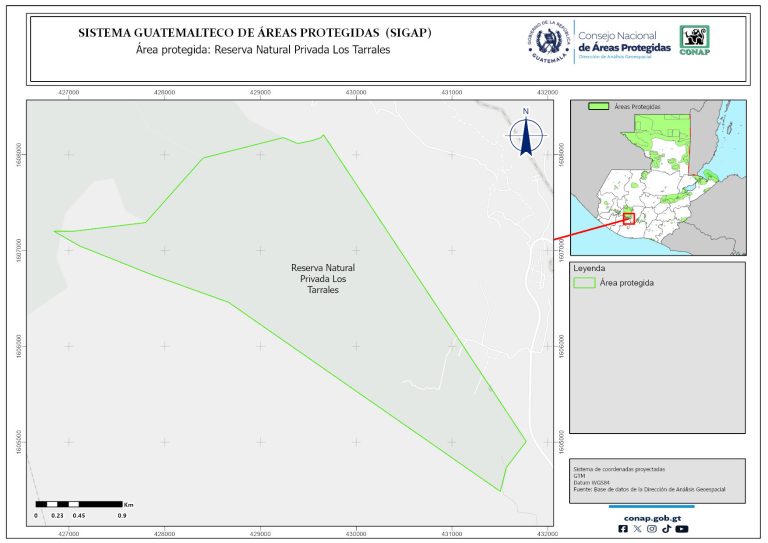Screen dimensions: 768x543
Task: Click the green CONAP logo
Action: pyautogui.click(x=695, y=39)
